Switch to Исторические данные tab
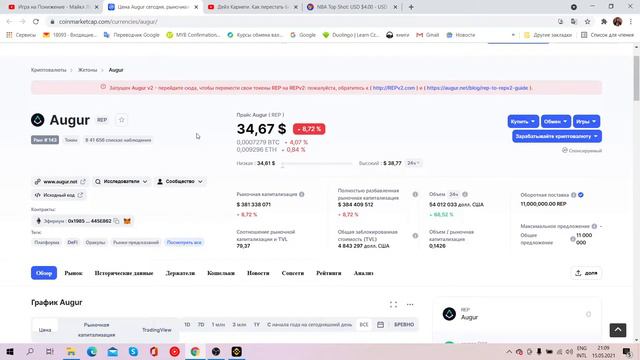Image resolution: width=640 pixels, height=360 pixels. 124,273
